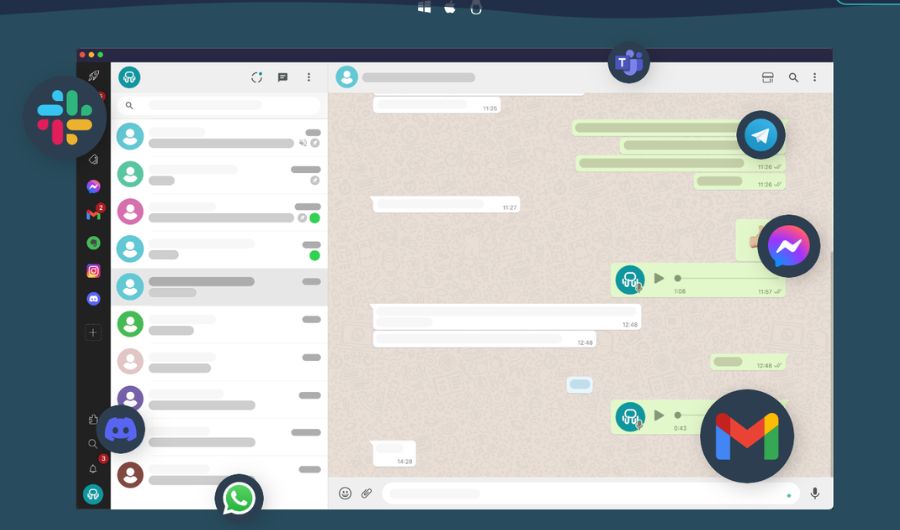Open the first chat with muted speaker icon

click(x=219, y=137)
